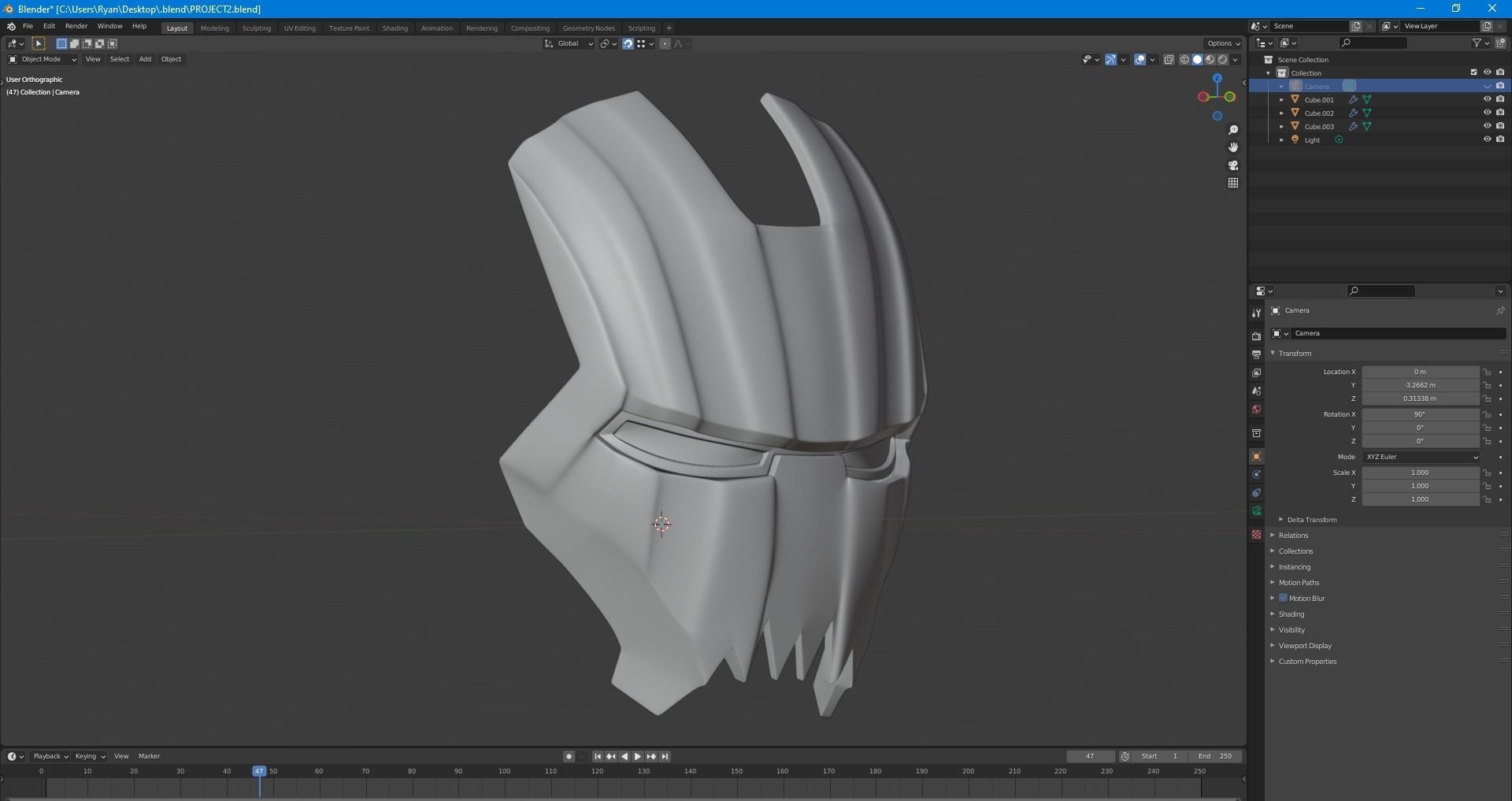Toggle snapping magnet icon
The image size is (1512, 801).
(628, 44)
